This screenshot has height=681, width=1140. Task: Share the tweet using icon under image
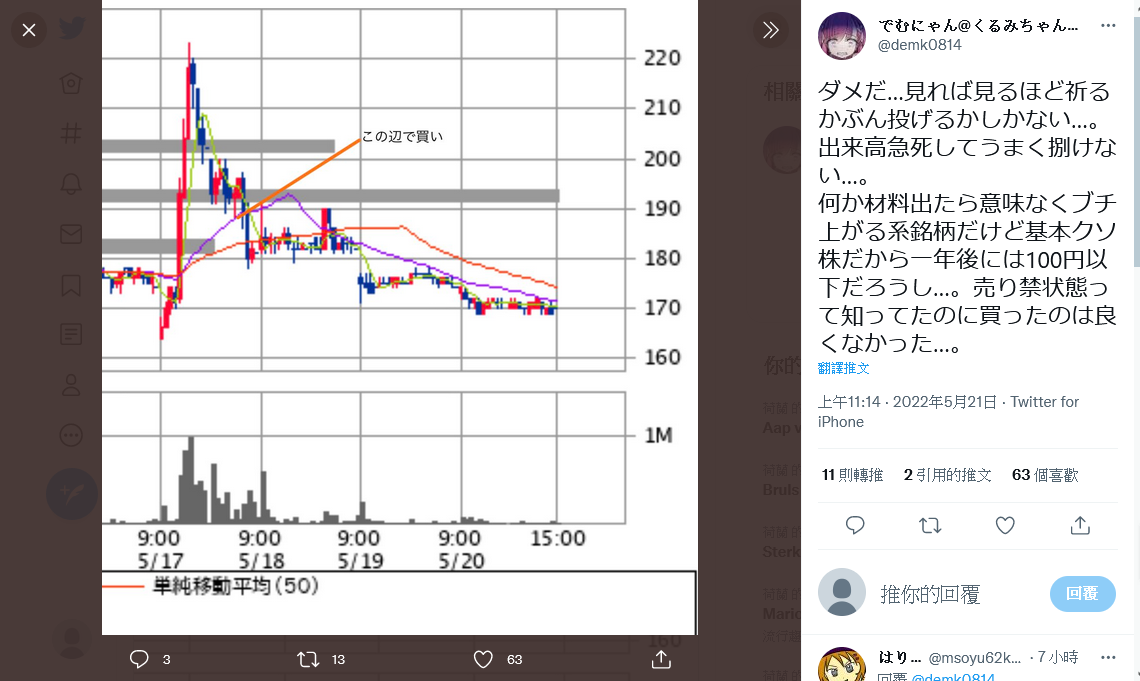click(x=661, y=659)
